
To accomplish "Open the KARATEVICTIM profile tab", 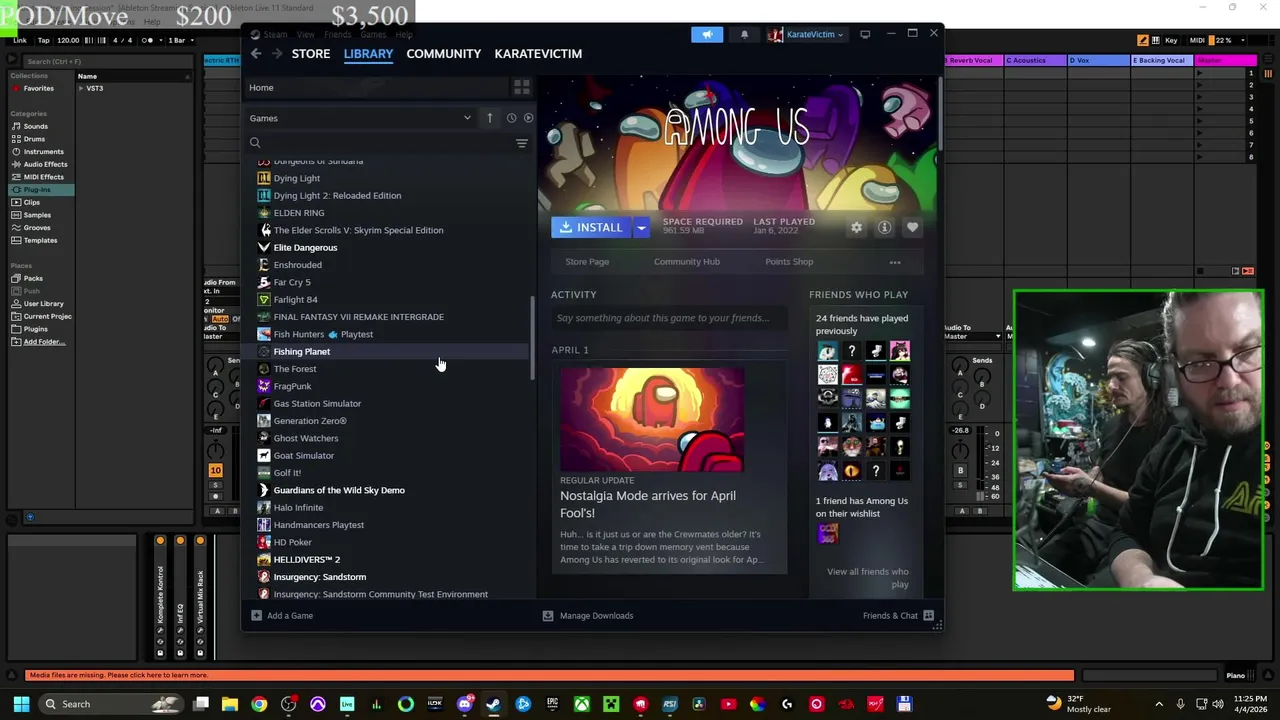I will click(538, 54).
